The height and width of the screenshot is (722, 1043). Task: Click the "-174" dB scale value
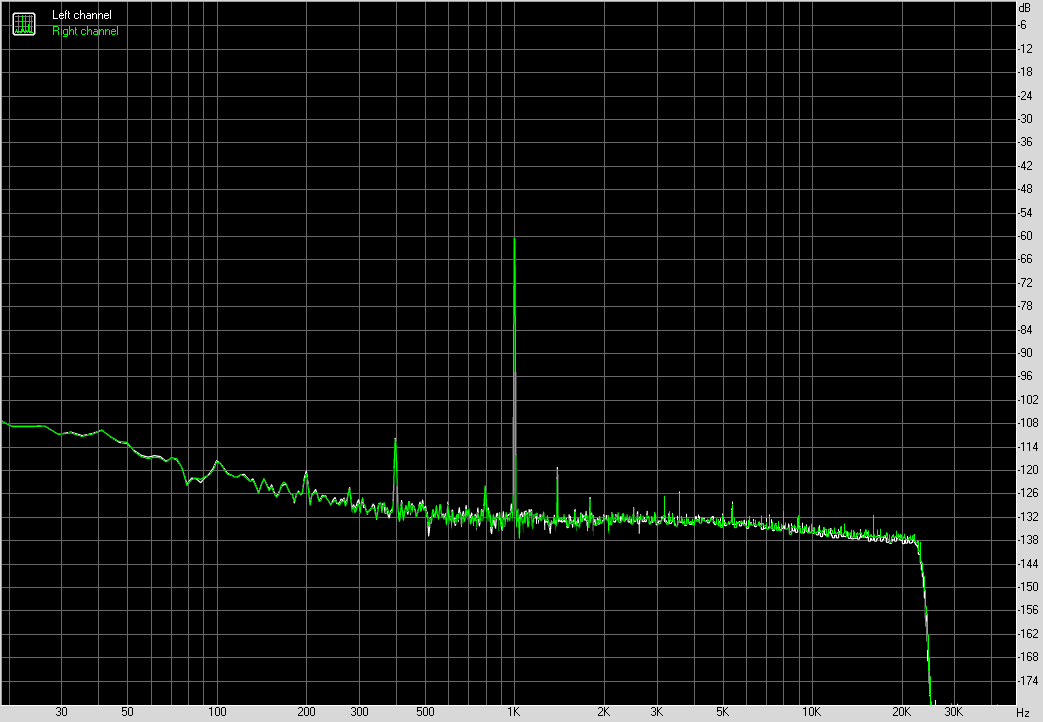pos(1028,681)
